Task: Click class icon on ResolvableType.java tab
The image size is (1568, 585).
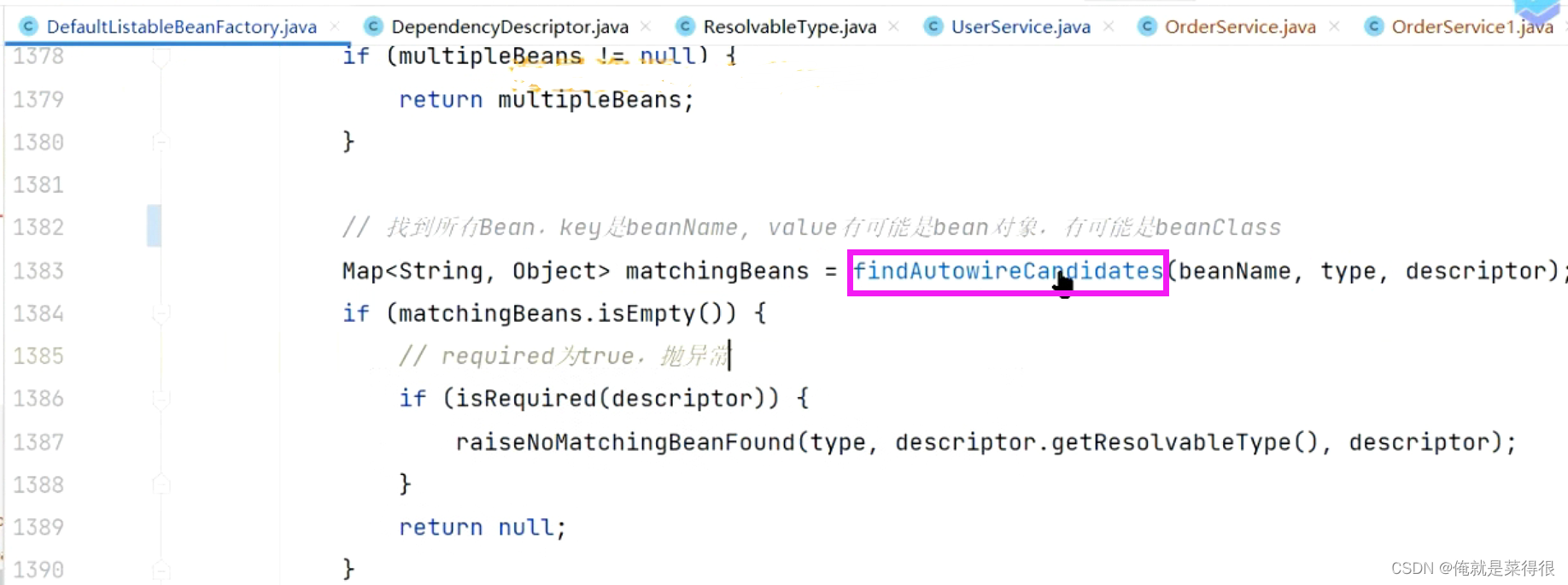Action: (x=685, y=26)
